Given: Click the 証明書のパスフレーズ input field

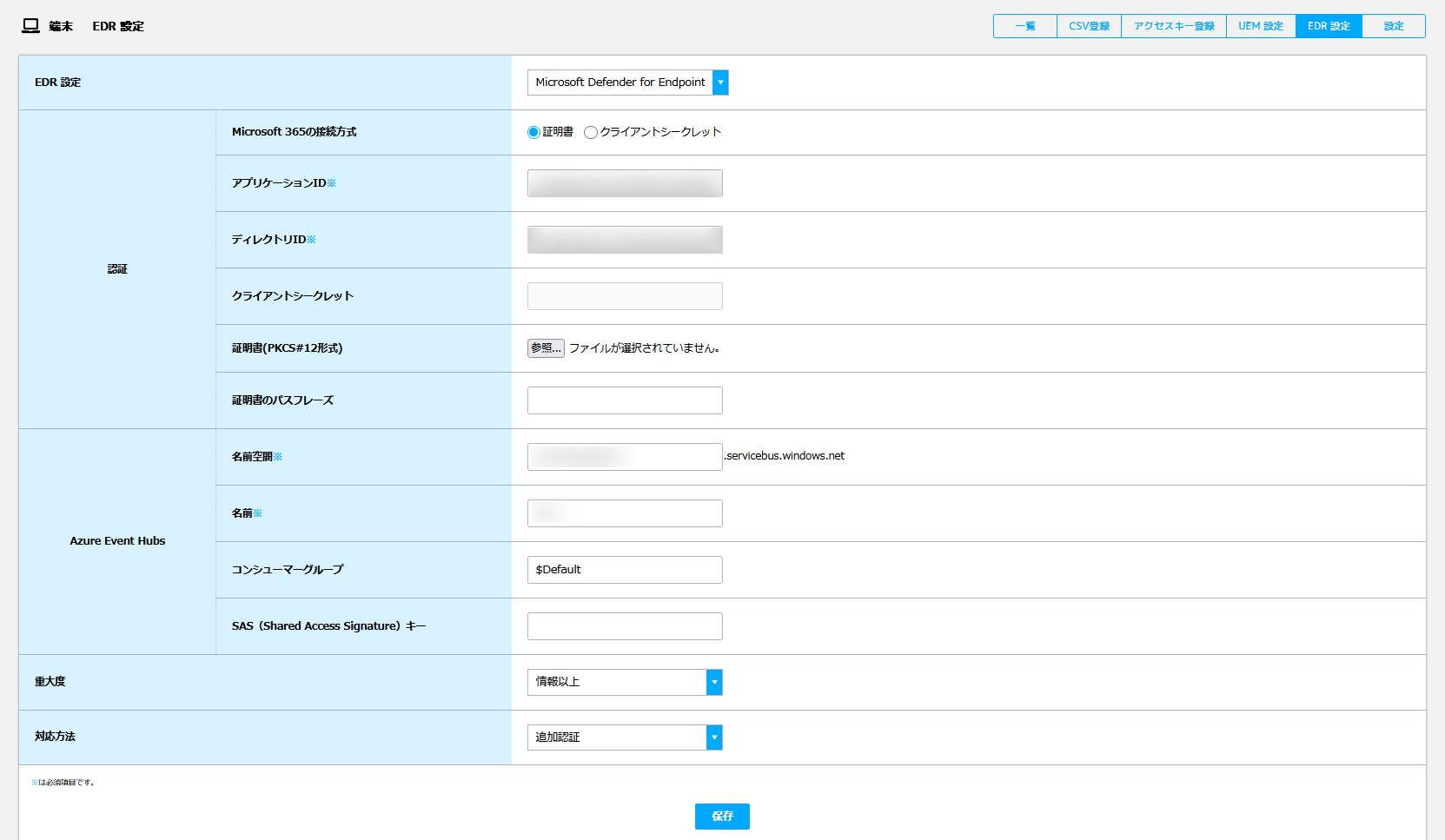Looking at the screenshot, I should coord(625,400).
